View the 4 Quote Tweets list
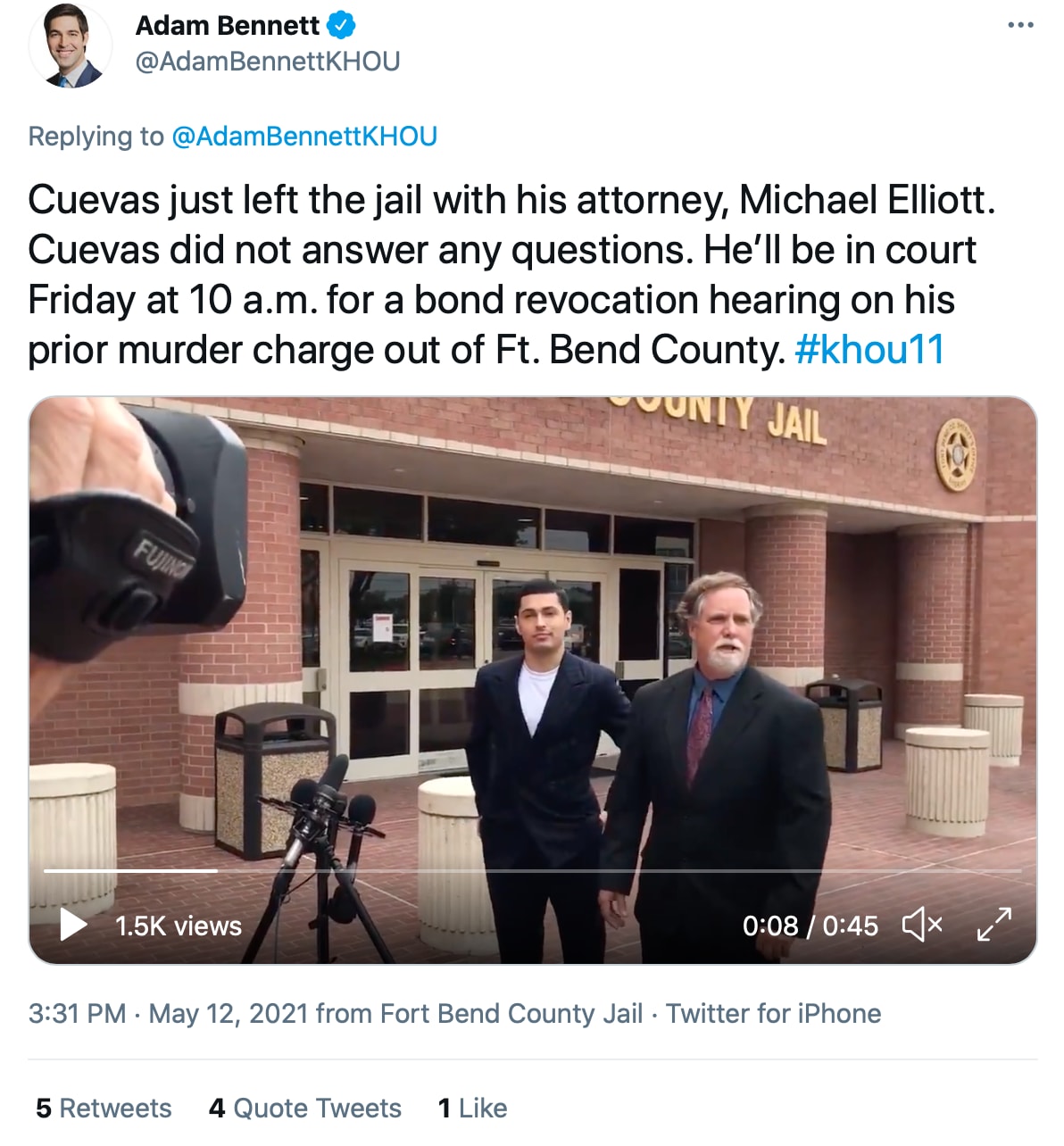 pyautogui.click(x=305, y=1109)
